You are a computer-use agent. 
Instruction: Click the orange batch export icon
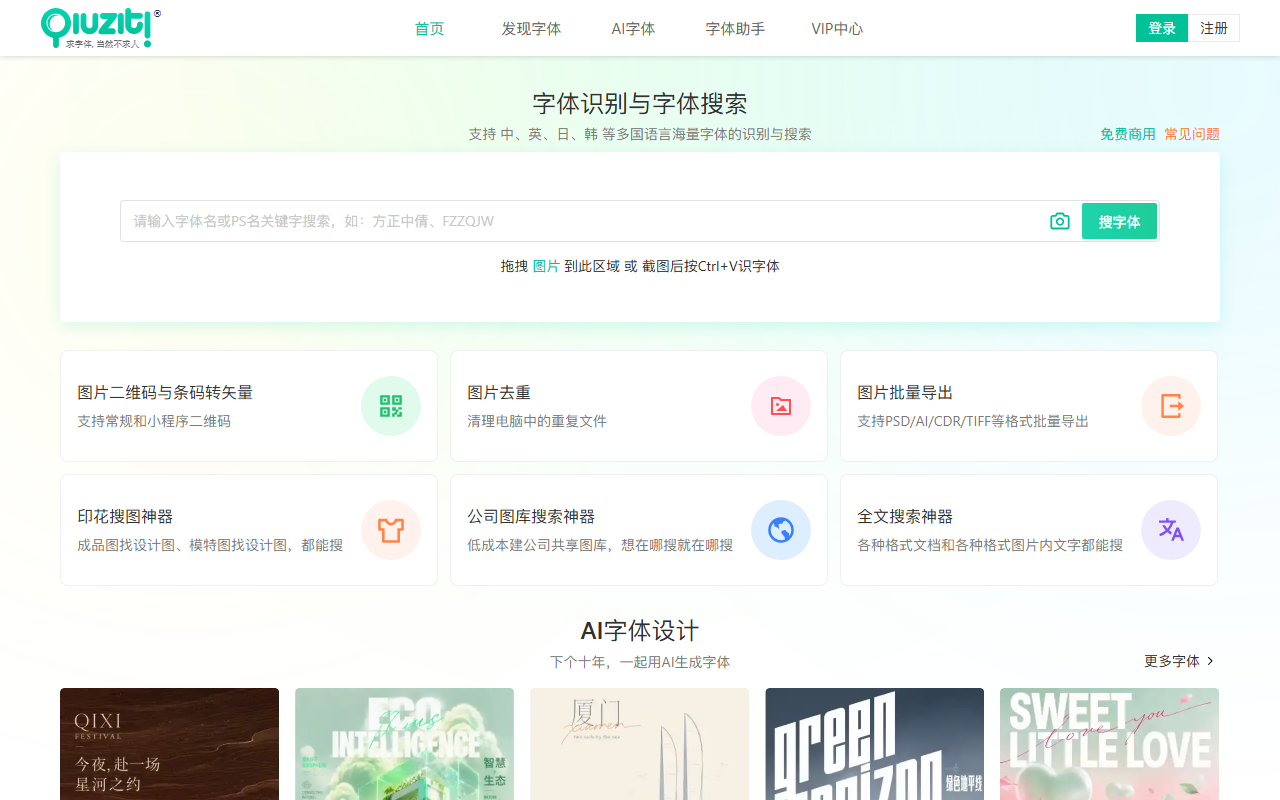pyautogui.click(x=1171, y=406)
